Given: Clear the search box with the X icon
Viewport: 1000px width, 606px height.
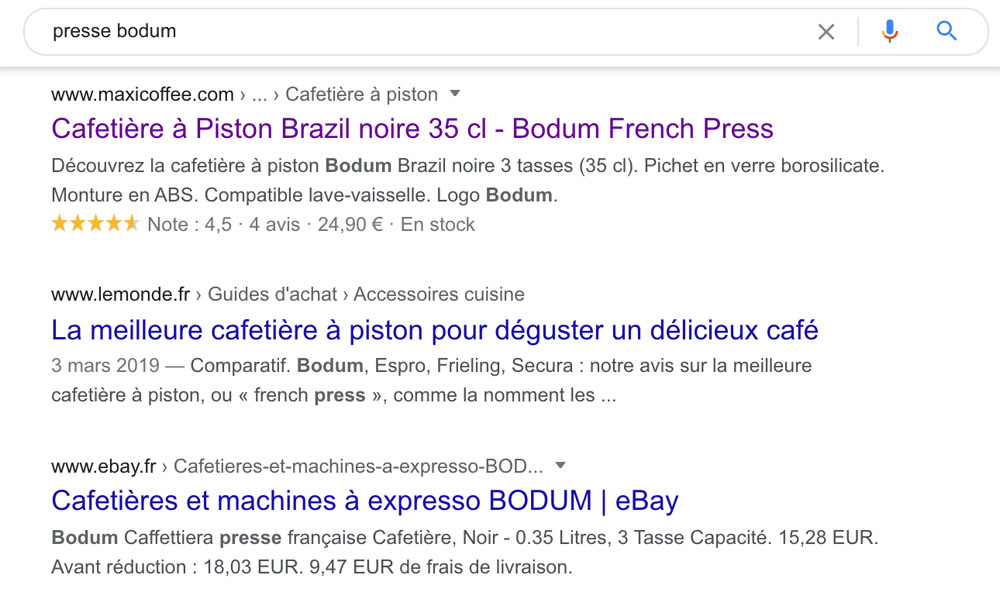Looking at the screenshot, I should (x=826, y=31).
